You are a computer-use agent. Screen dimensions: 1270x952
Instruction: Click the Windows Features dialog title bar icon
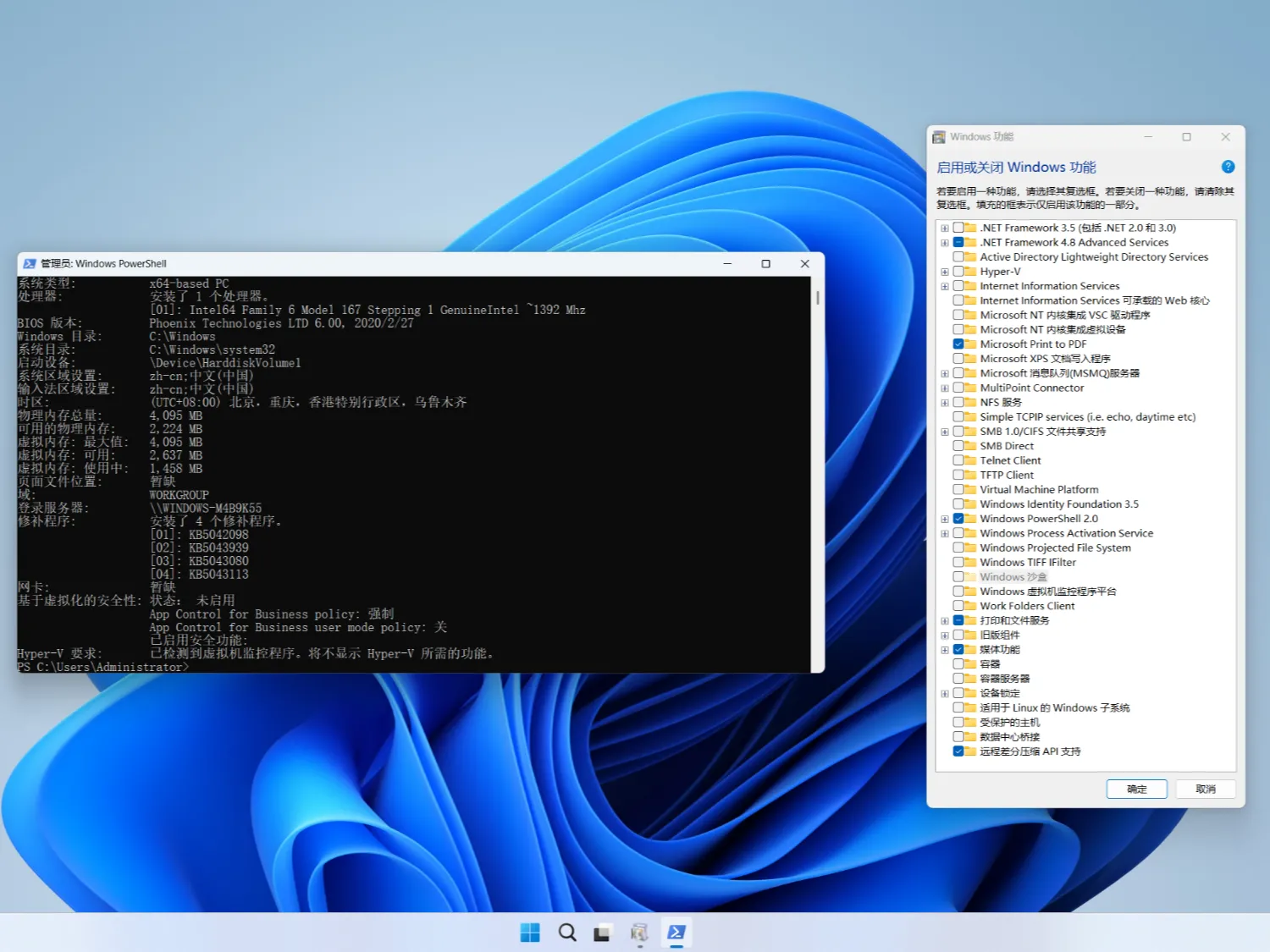938,136
